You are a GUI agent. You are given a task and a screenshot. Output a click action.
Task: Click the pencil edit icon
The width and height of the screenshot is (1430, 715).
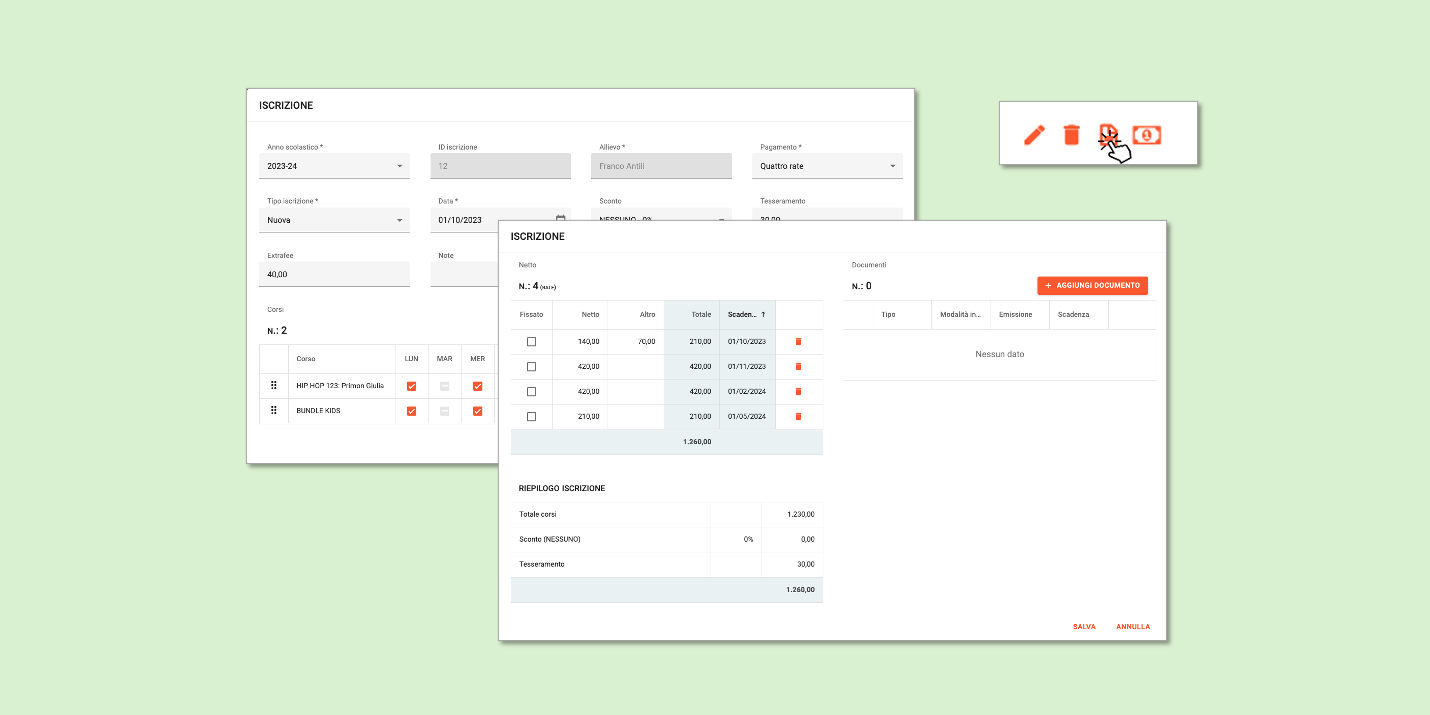click(1034, 135)
